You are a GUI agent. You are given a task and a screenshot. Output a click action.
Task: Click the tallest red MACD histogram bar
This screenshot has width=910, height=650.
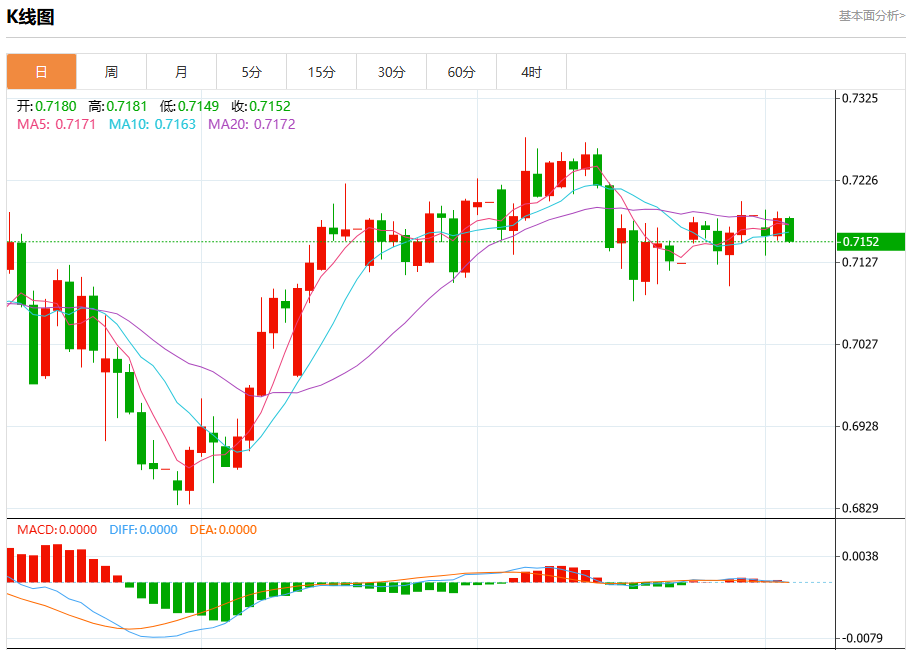[x=57, y=563]
